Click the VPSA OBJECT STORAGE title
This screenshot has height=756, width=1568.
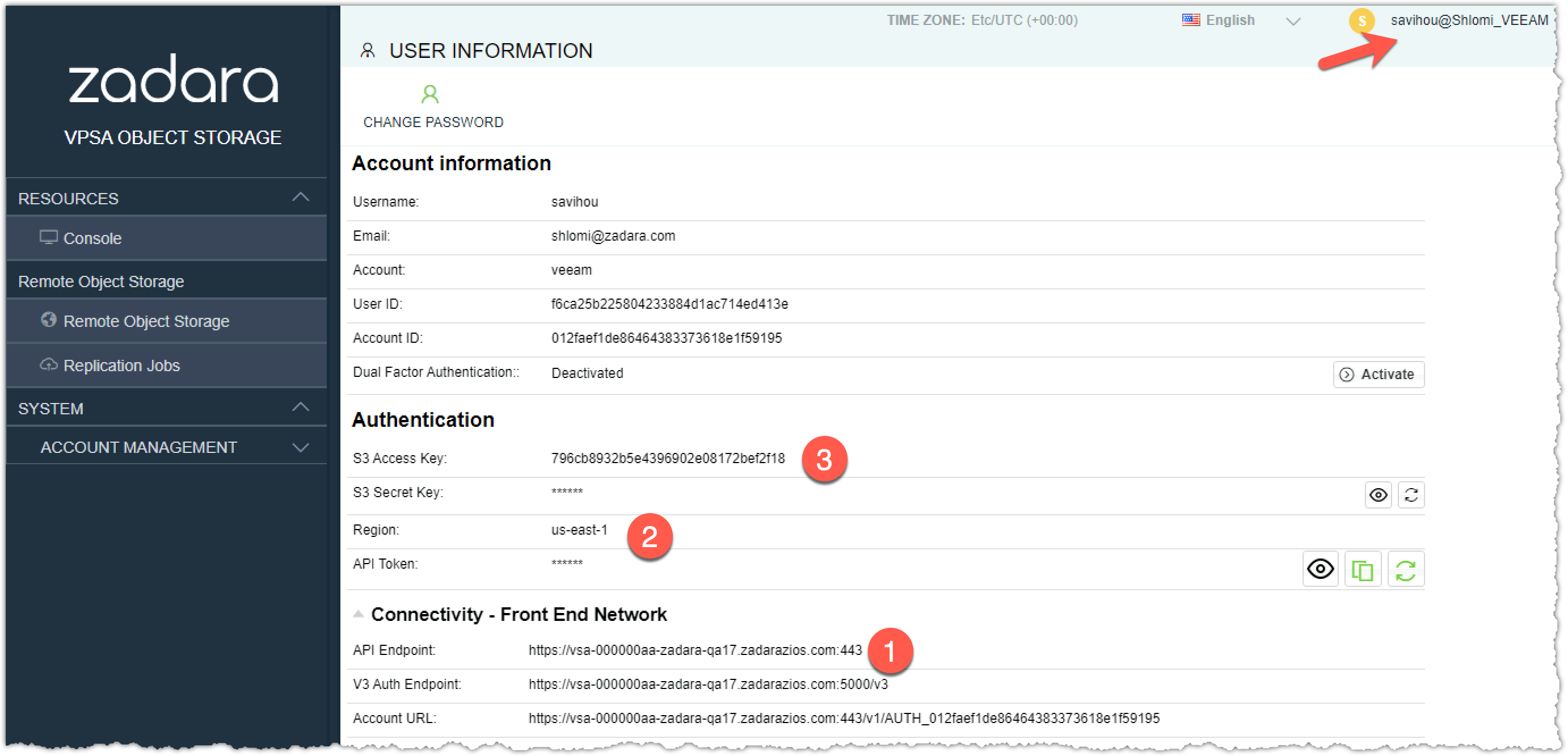[x=173, y=138]
